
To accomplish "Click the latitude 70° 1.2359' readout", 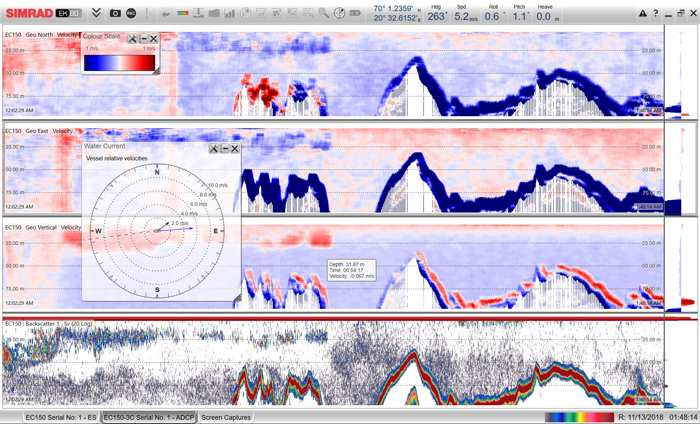I will coord(396,8).
